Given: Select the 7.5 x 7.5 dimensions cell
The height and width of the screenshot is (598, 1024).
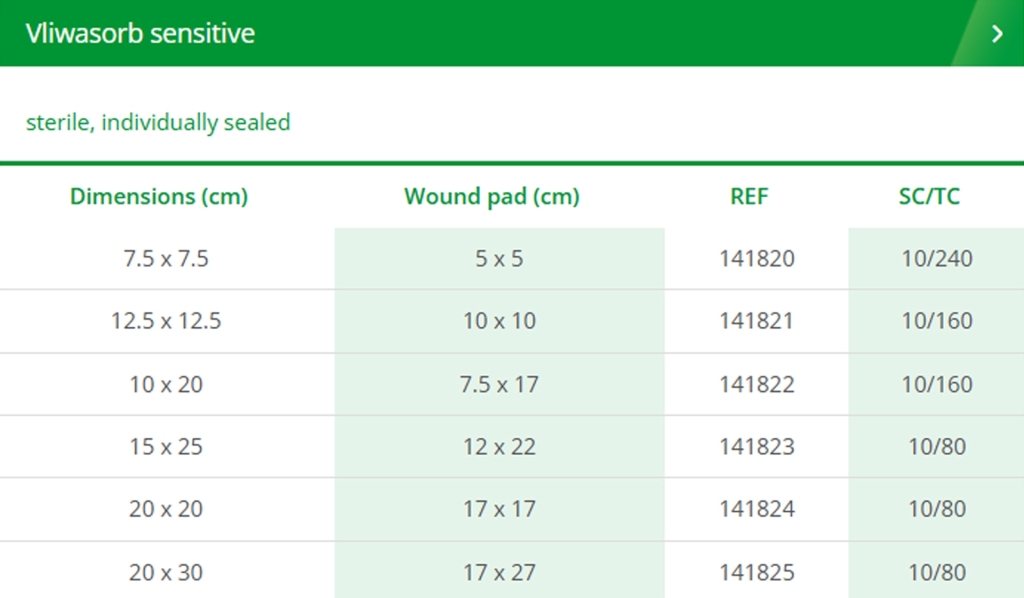Looking at the screenshot, I should coord(166,259).
